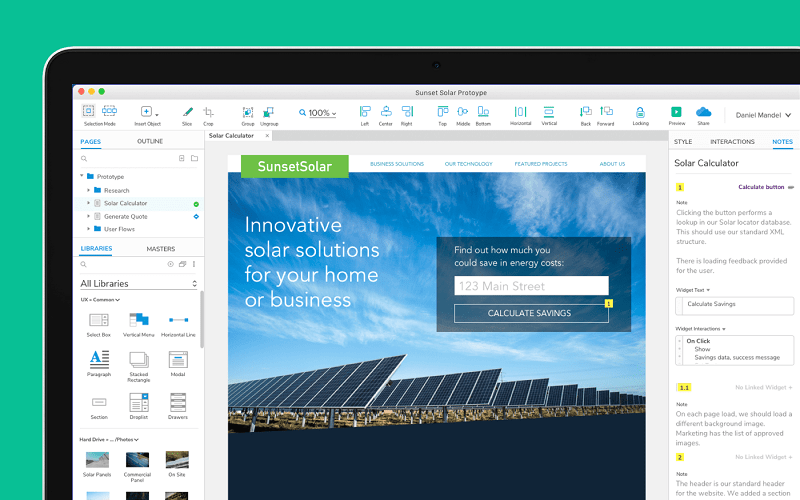Open the All Libraries selector
800x500 pixels.
tap(139, 283)
